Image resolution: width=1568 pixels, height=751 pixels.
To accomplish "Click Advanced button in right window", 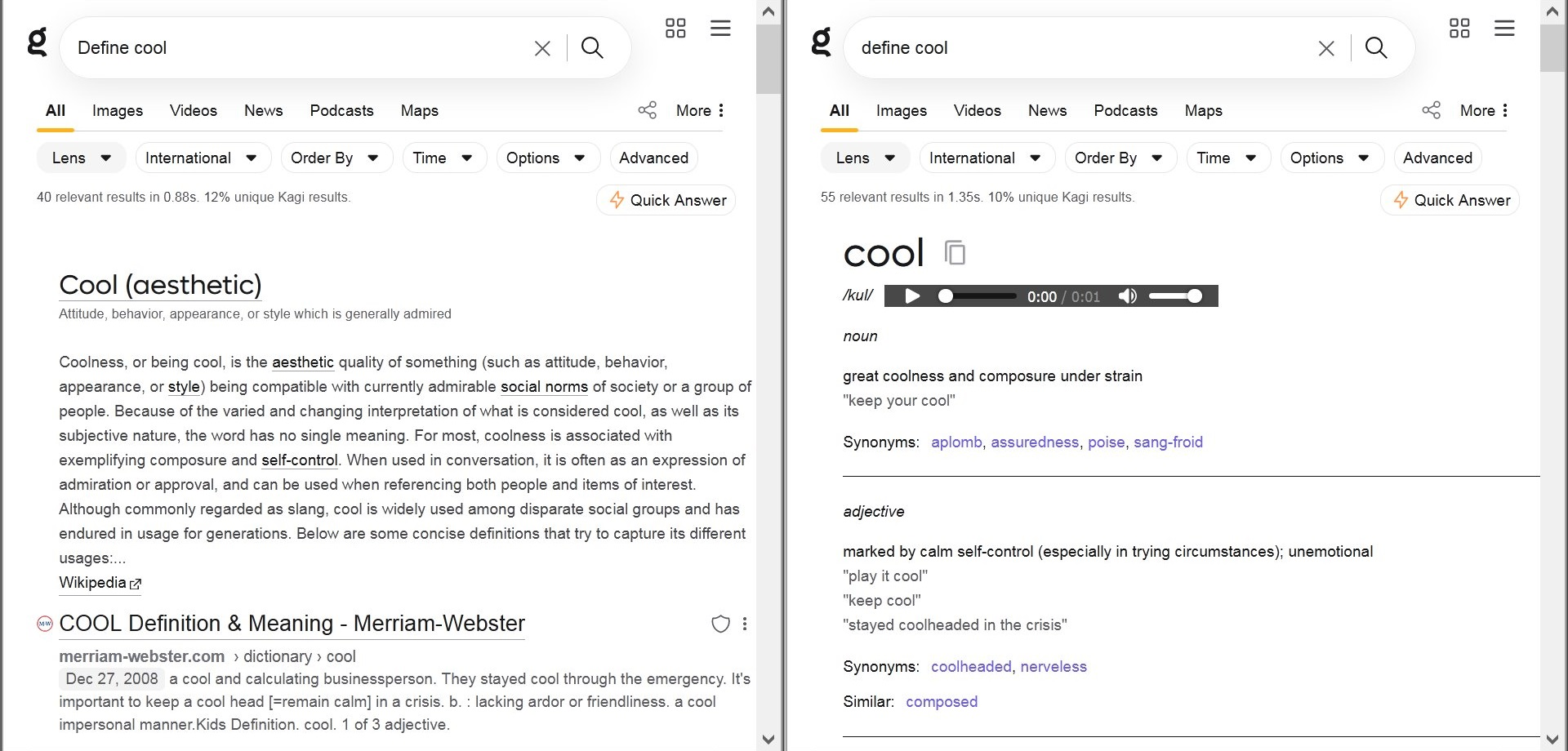I will pyautogui.click(x=1437, y=158).
